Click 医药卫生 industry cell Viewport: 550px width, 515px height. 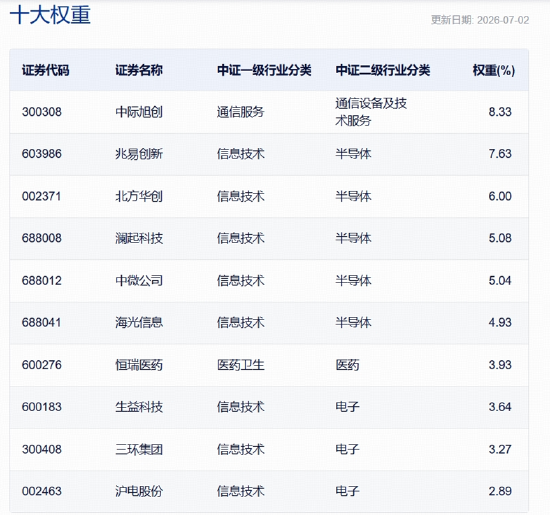point(241,365)
